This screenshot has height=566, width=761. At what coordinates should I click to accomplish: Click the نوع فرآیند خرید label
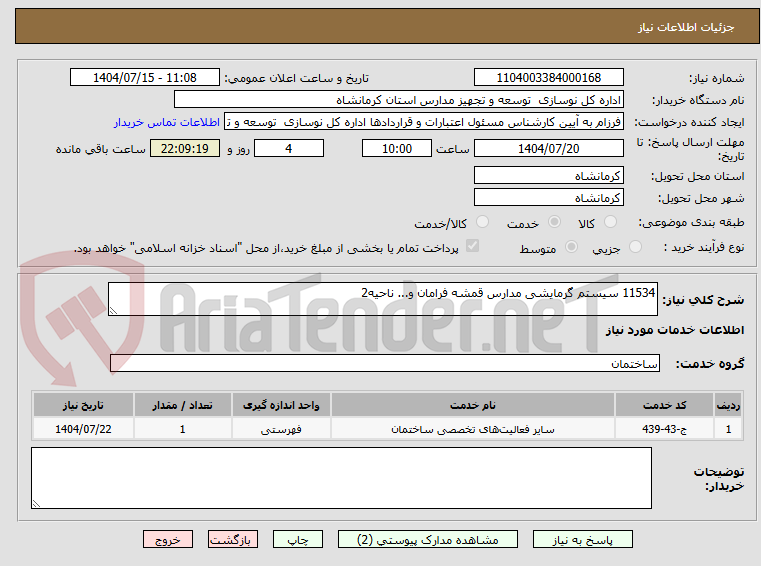(704, 248)
